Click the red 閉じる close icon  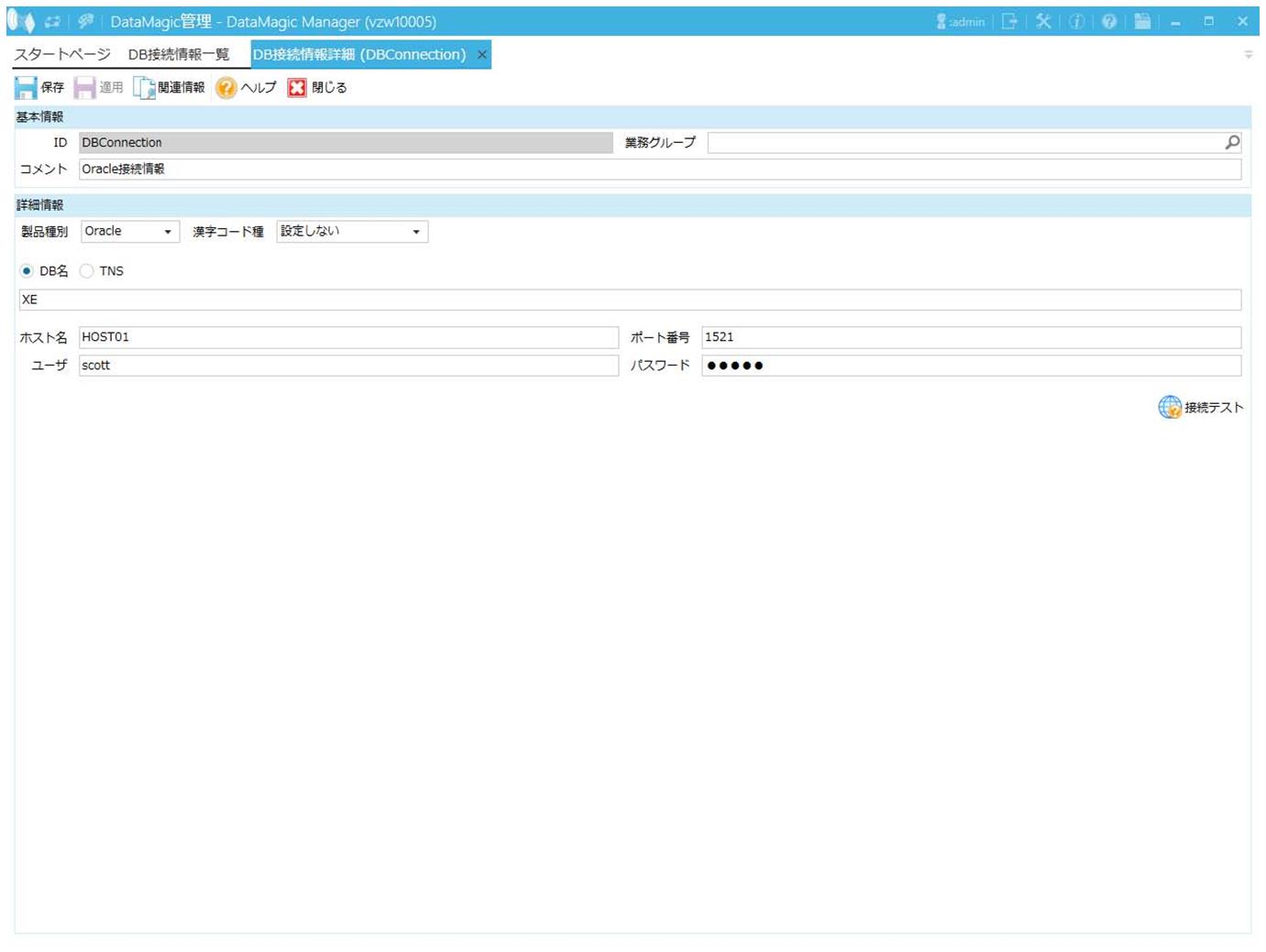point(297,88)
